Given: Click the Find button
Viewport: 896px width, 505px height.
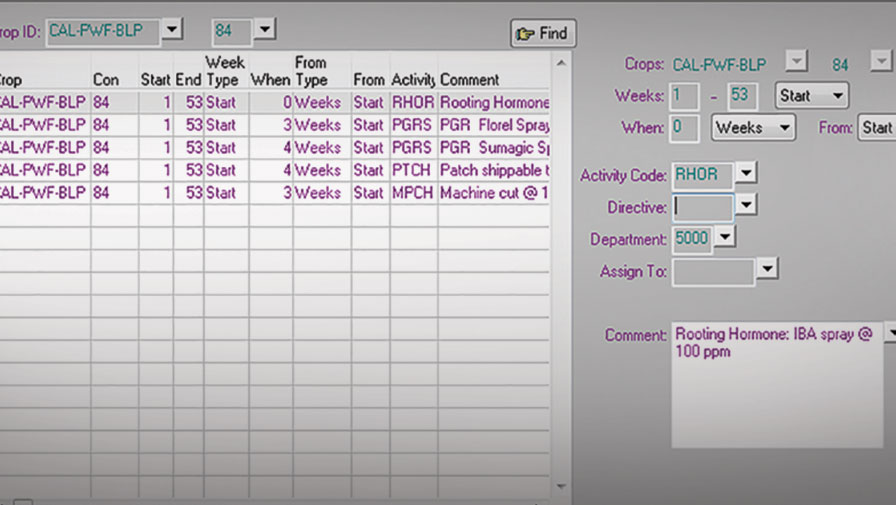Looking at the screenshot, I should [x=543, y=33].
